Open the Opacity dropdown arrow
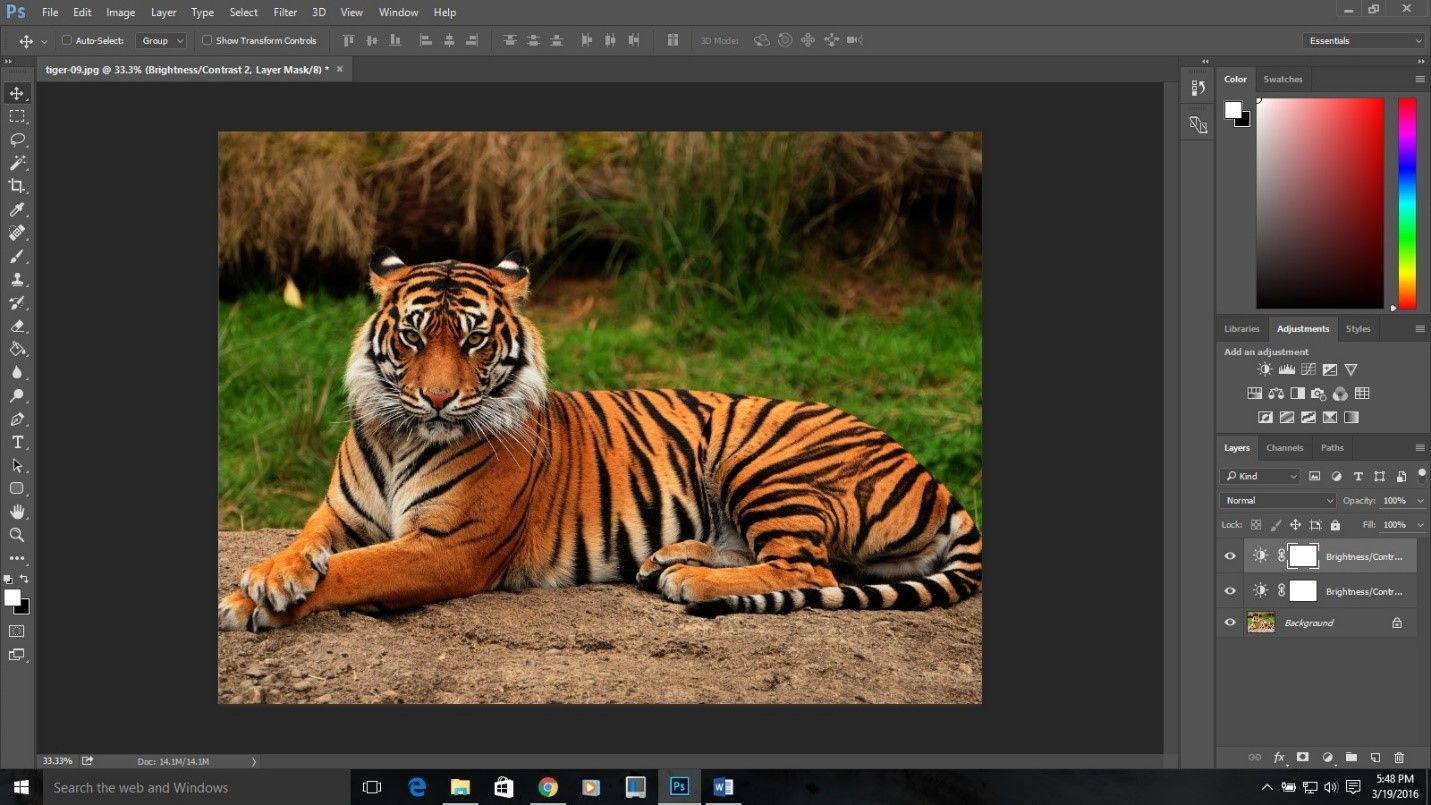Image resolution: width=1431 pixels, height=805 pixels. pos(1420,500)
